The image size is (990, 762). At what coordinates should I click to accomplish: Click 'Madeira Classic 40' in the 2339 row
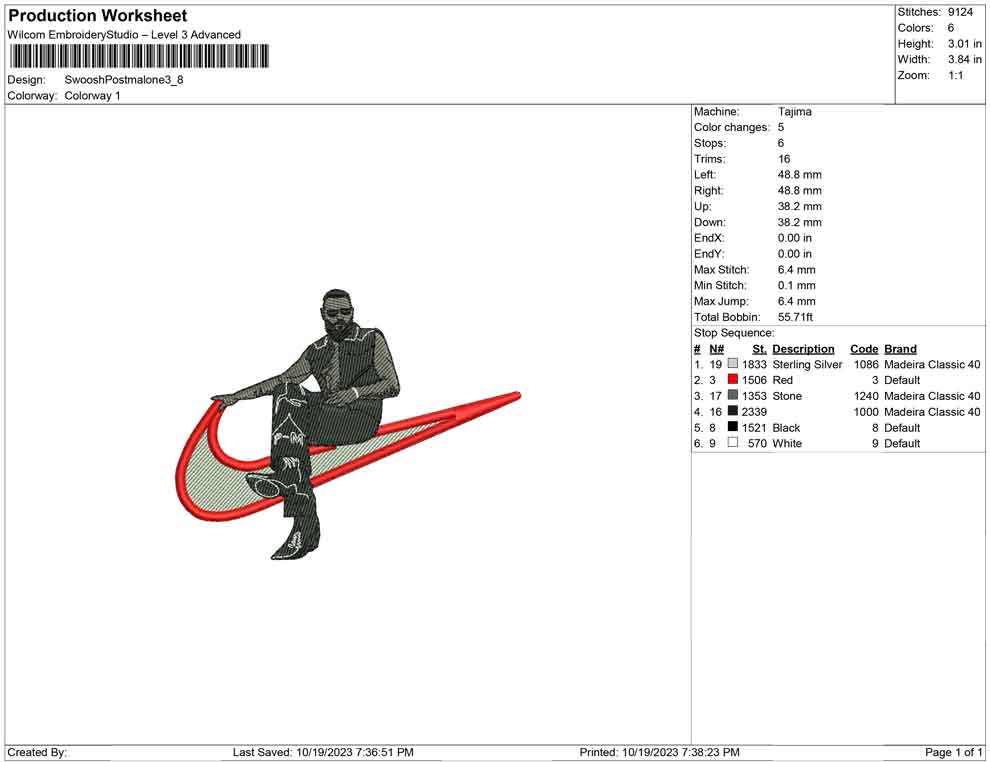[x=933, y=412]
